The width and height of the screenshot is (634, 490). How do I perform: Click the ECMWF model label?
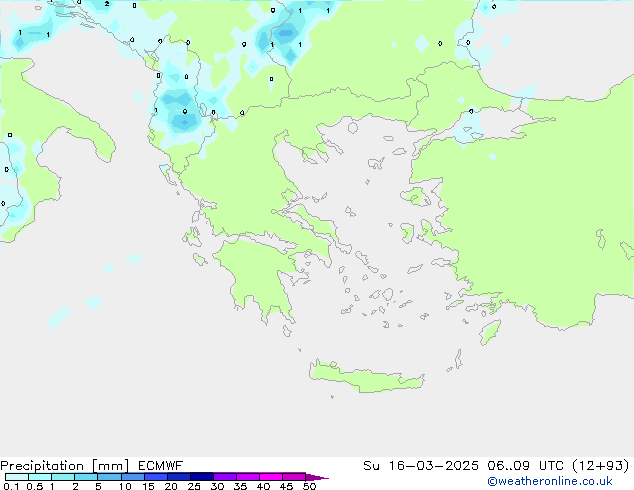coord(161,466)
